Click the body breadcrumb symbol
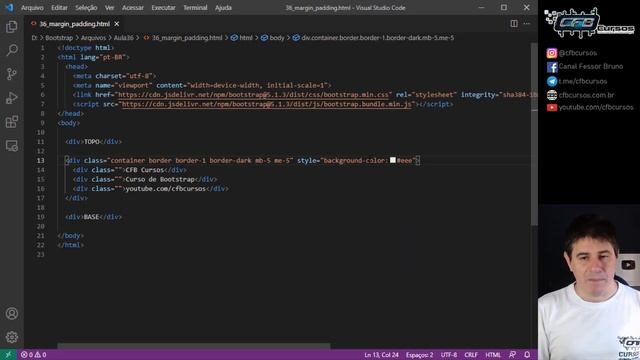 pyautogui.click(x=273, y=38)
